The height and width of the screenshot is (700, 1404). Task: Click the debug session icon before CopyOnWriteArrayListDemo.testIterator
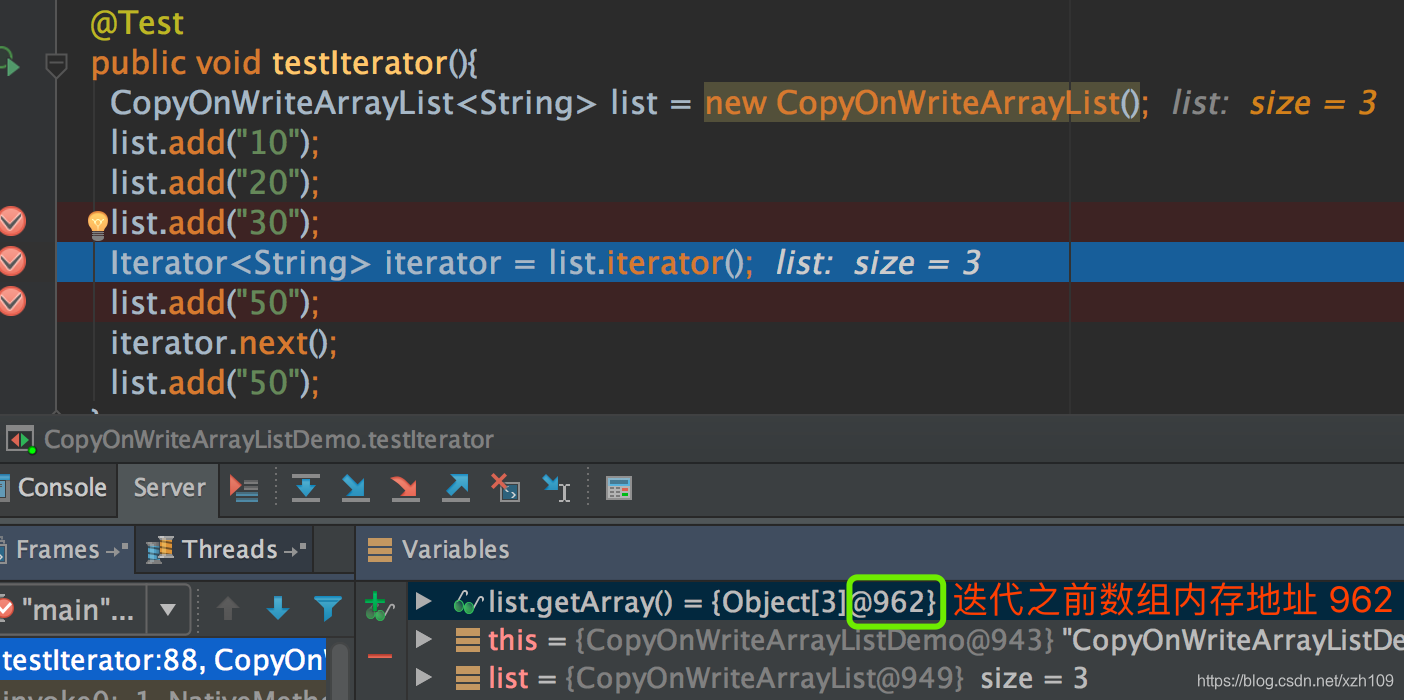pyautogui.click(x=20, y=439)
